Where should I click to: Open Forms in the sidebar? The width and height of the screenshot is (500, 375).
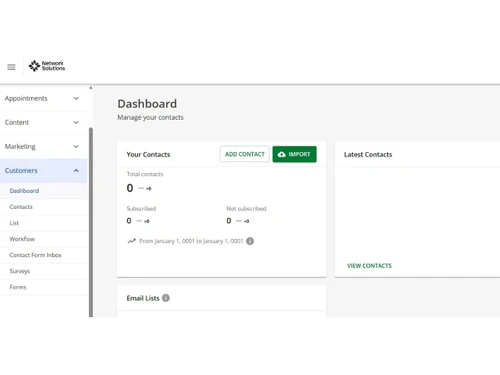point(43,287)
